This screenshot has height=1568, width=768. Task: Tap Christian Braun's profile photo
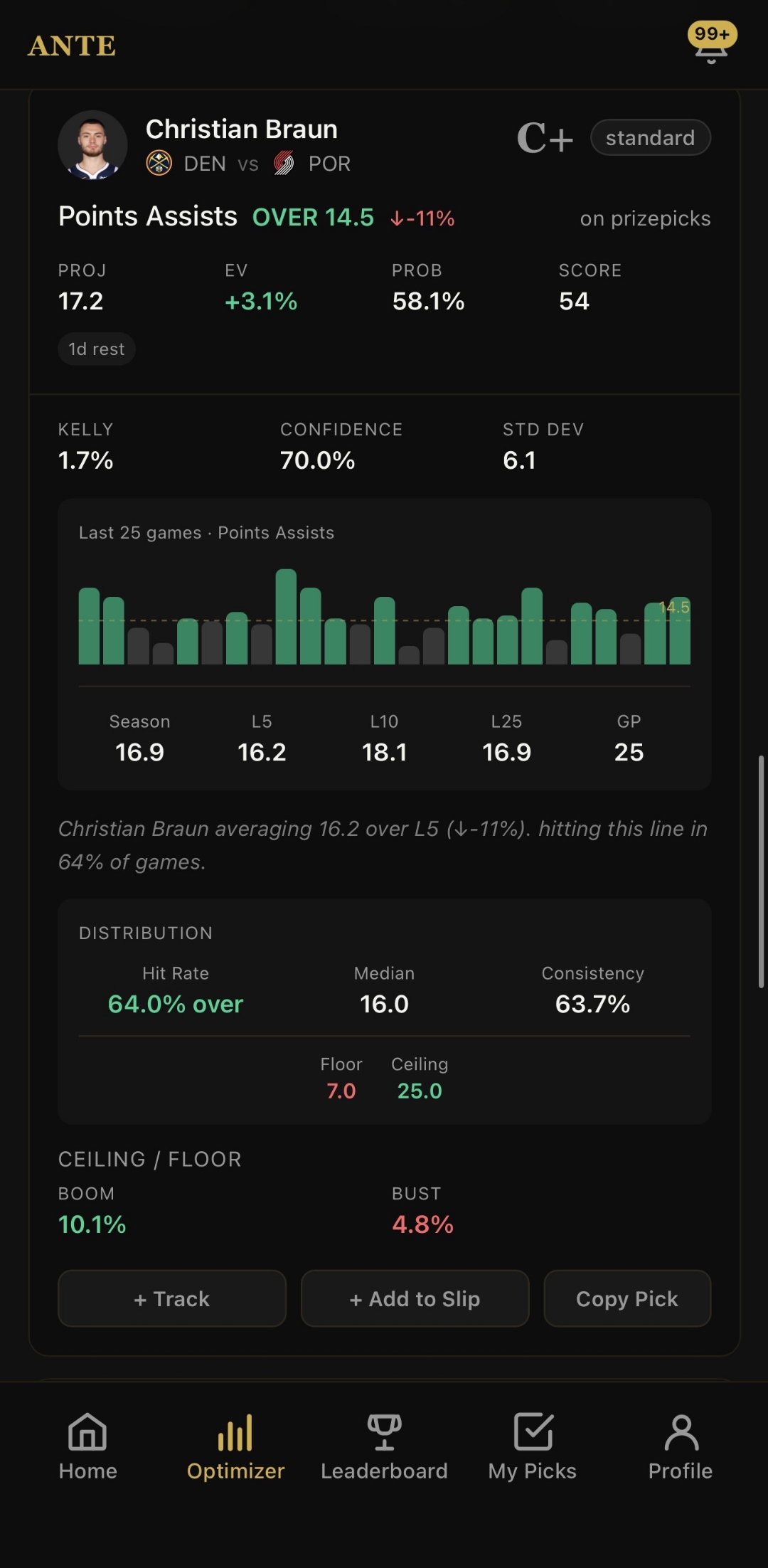[x=92, y=144]
